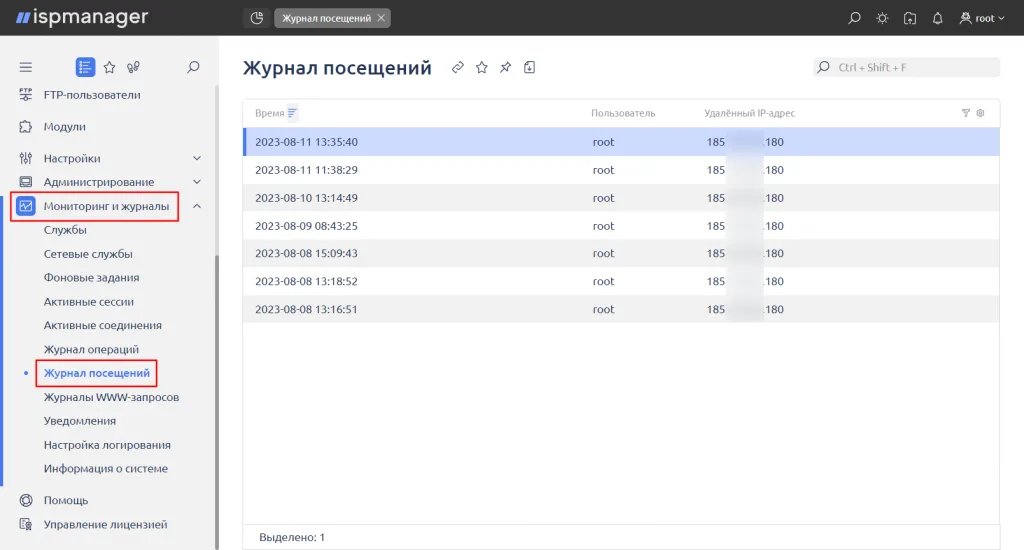Open the notifications bell
The width and height of the screenshot is (1024, 550).
pyautogui.click(x=937, y=18)
